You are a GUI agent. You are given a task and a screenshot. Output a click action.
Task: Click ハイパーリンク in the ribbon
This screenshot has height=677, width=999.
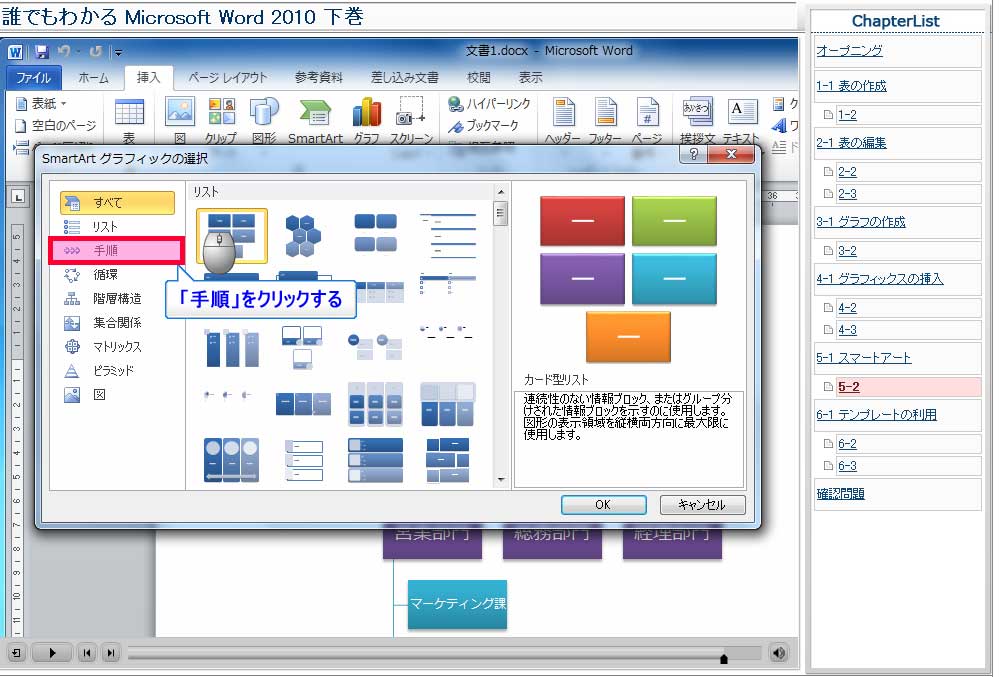coord(489,104)
